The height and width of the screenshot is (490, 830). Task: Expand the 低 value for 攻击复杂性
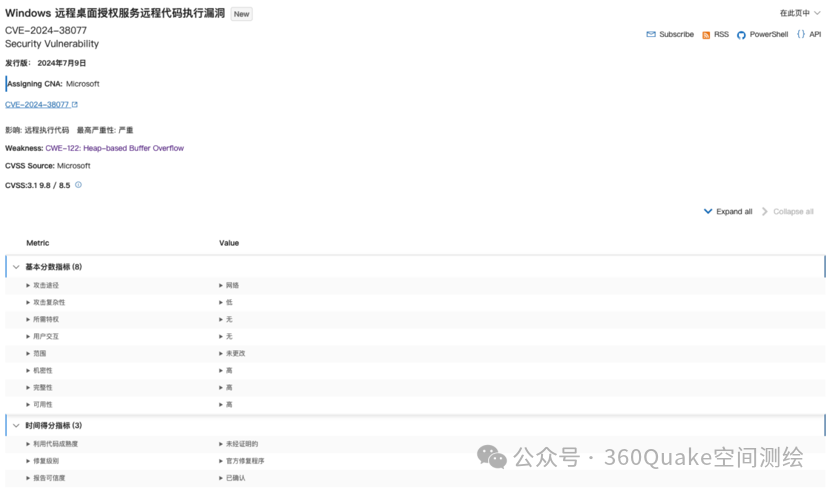click(225, 302)
